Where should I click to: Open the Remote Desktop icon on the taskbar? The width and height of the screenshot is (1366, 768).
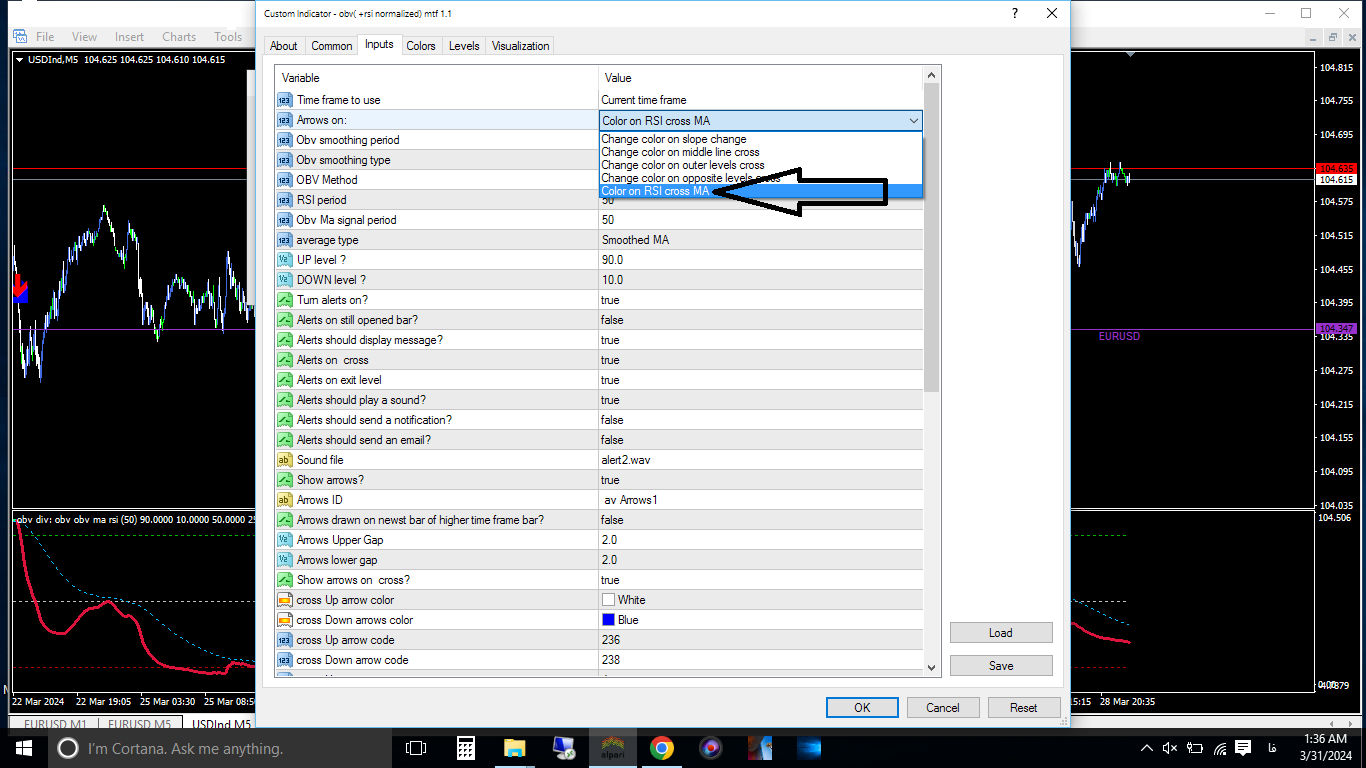pos(563,748)
